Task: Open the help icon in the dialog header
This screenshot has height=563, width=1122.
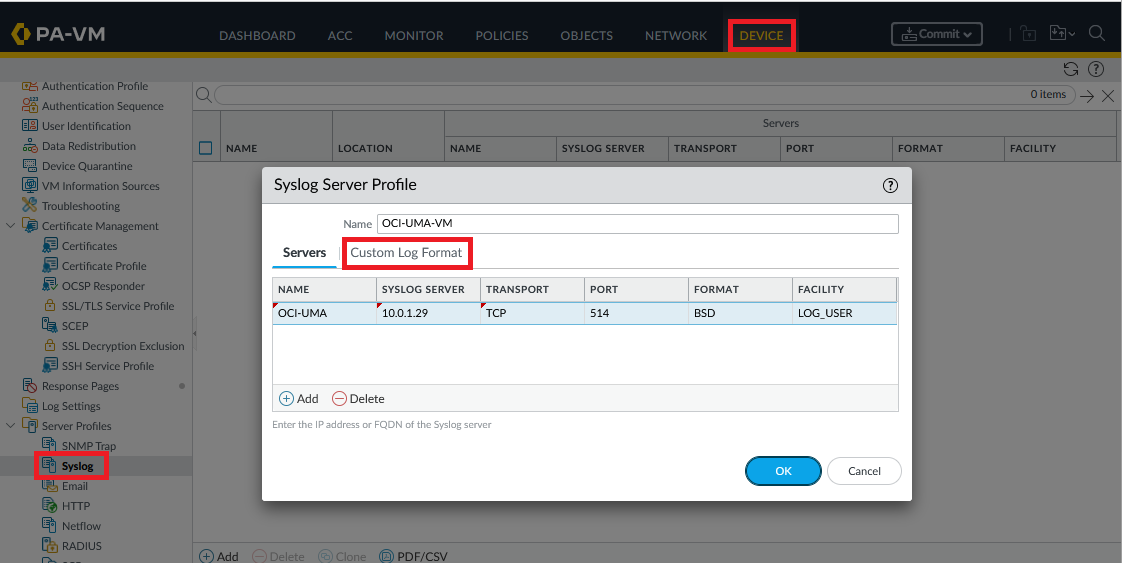Action: point(890,185)
